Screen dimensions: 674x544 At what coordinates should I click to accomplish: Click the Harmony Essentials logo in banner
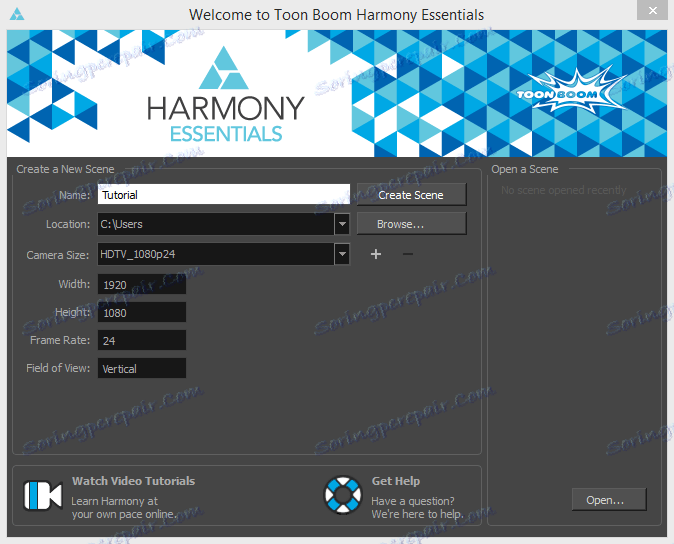(225, 95)
